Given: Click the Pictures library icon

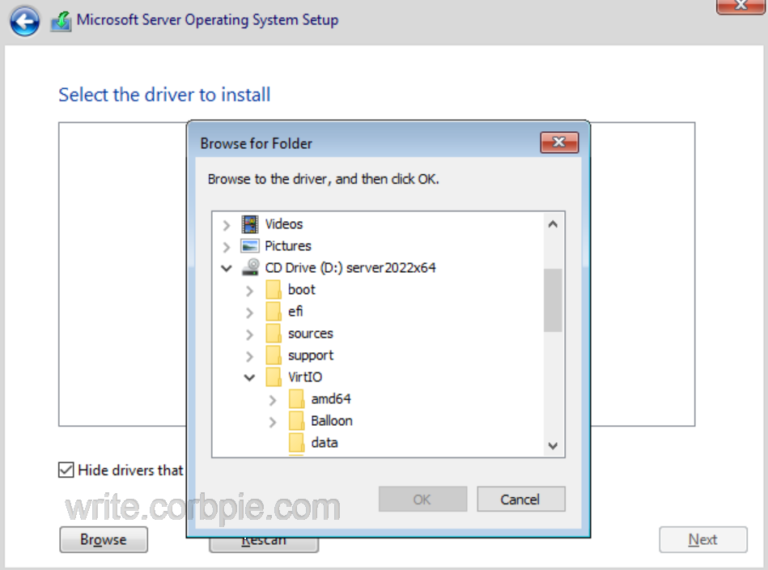Looking at the screenshot, I should [x=250, y=246].
